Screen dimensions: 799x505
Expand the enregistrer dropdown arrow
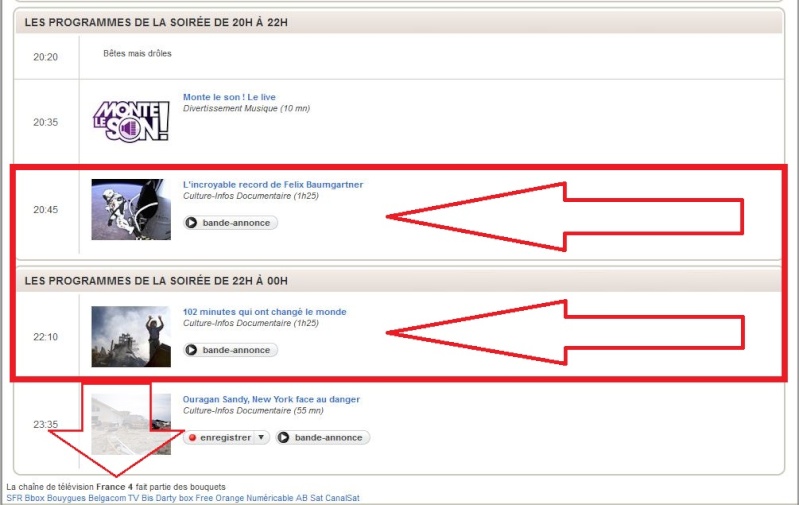[261, 437]
